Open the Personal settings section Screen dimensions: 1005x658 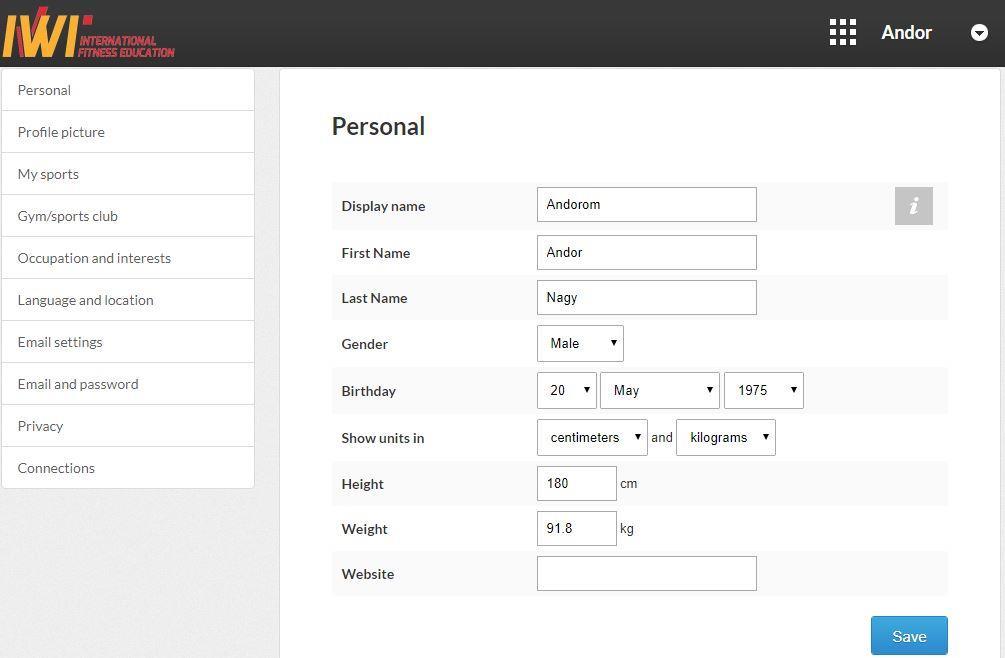click(128, 90)
